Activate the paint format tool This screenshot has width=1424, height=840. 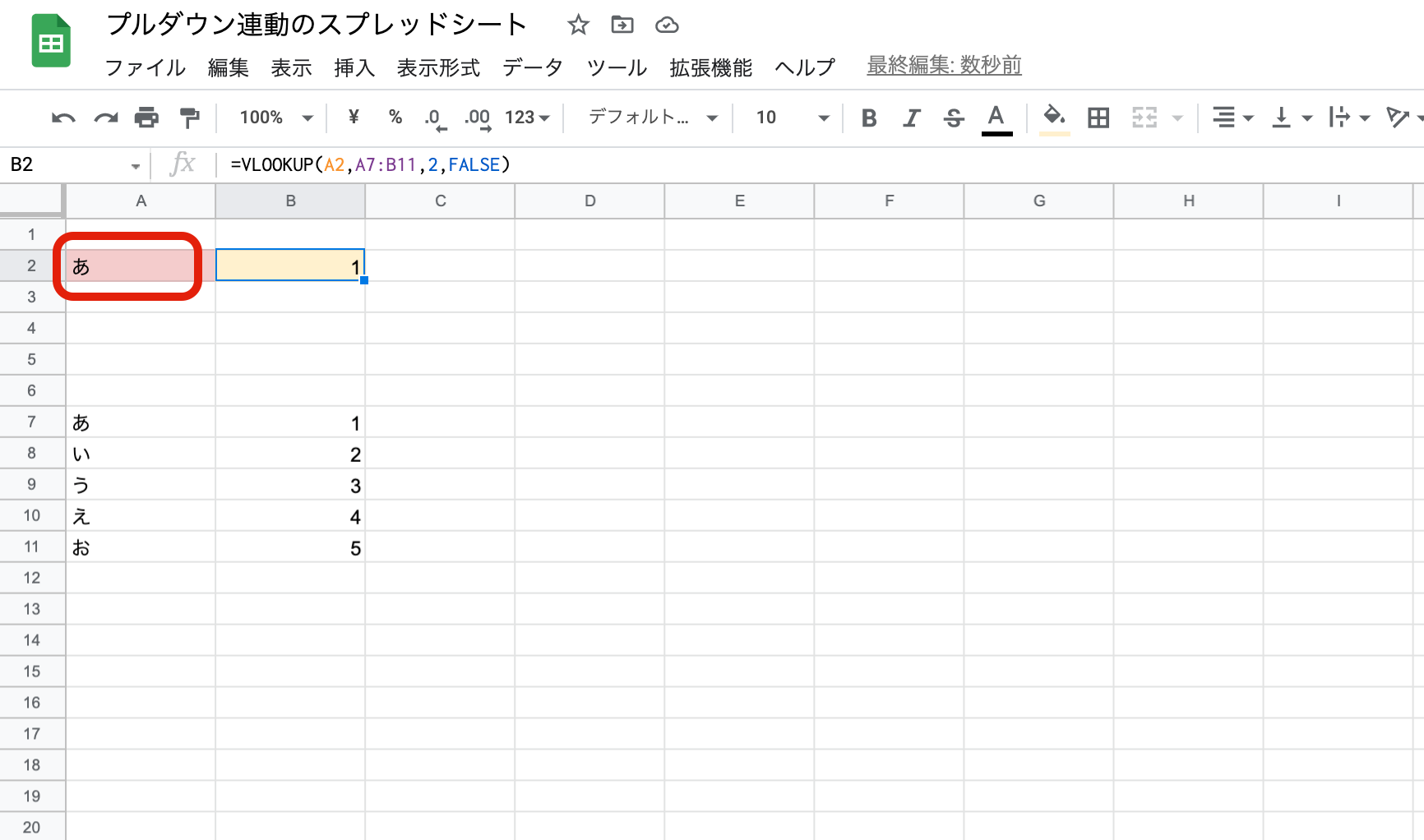coord(190,118)
